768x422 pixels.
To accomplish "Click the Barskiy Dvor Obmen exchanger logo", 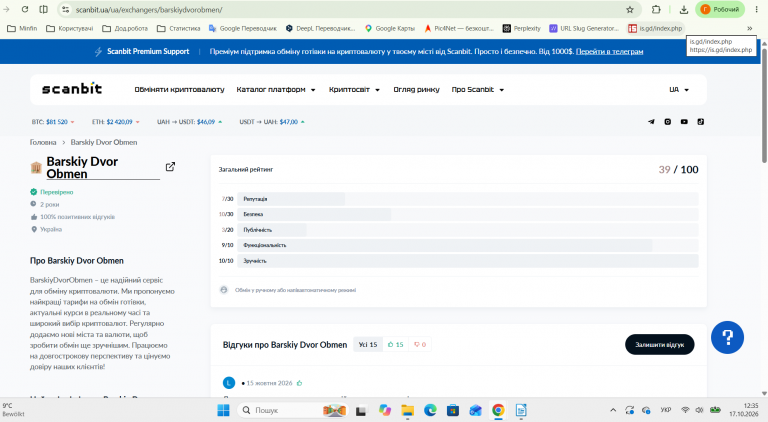I will point(36,168).
